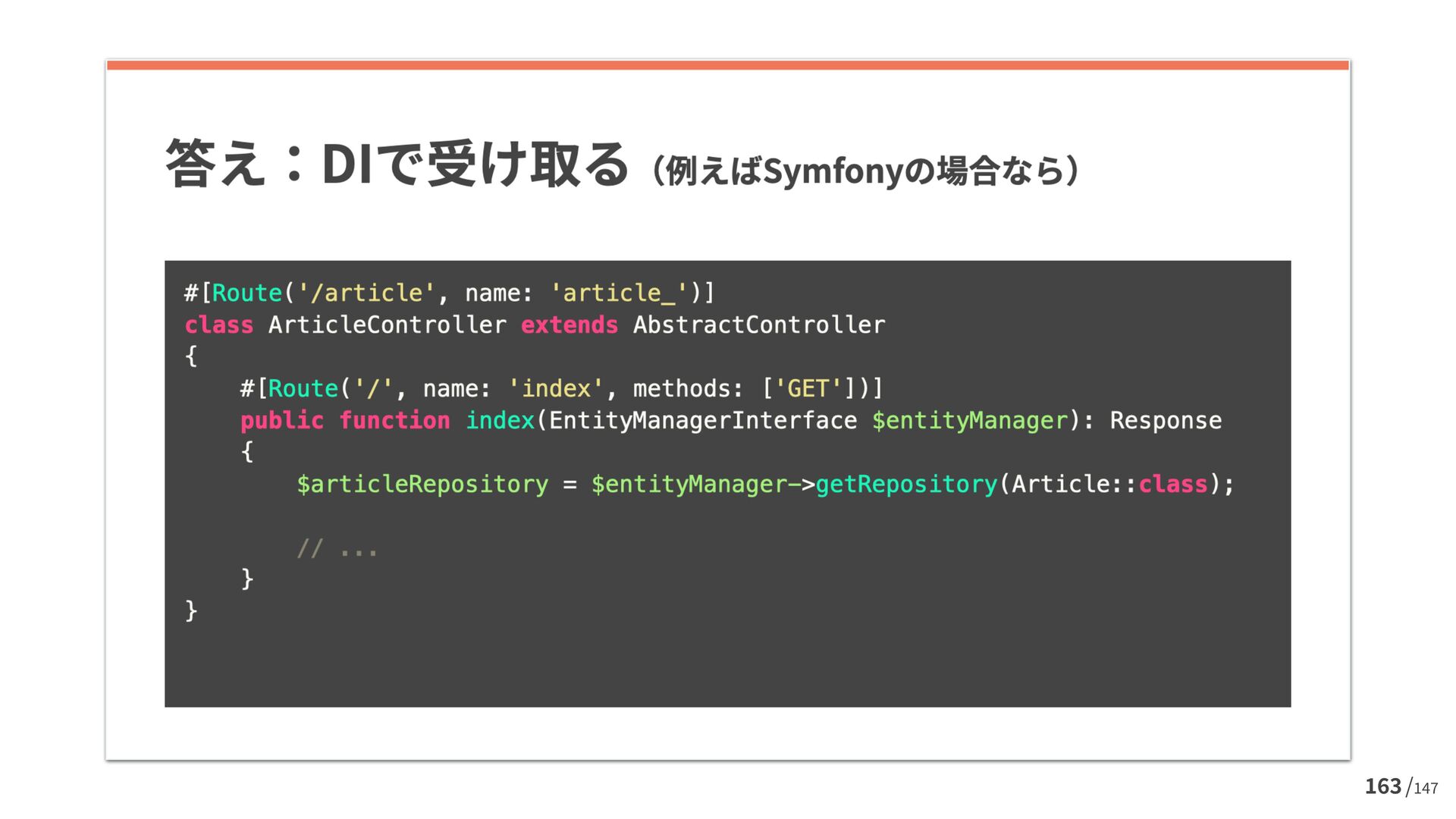Click the 'class' keyword before ArticleController

[x=219, y=325]
